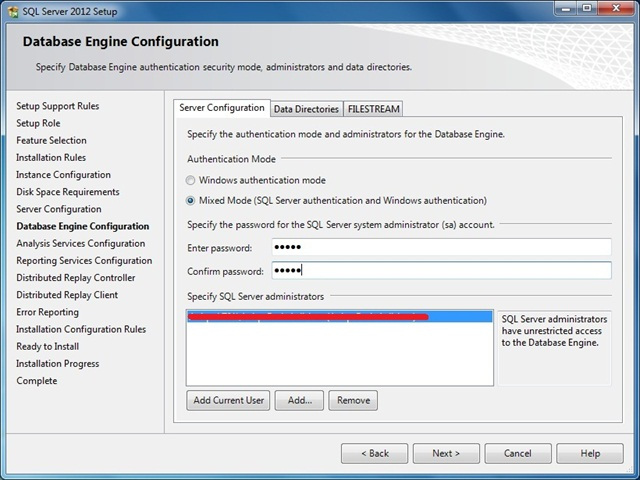Minimize the setup window
The height and width of the screenshot is (480, 640).
566,8
